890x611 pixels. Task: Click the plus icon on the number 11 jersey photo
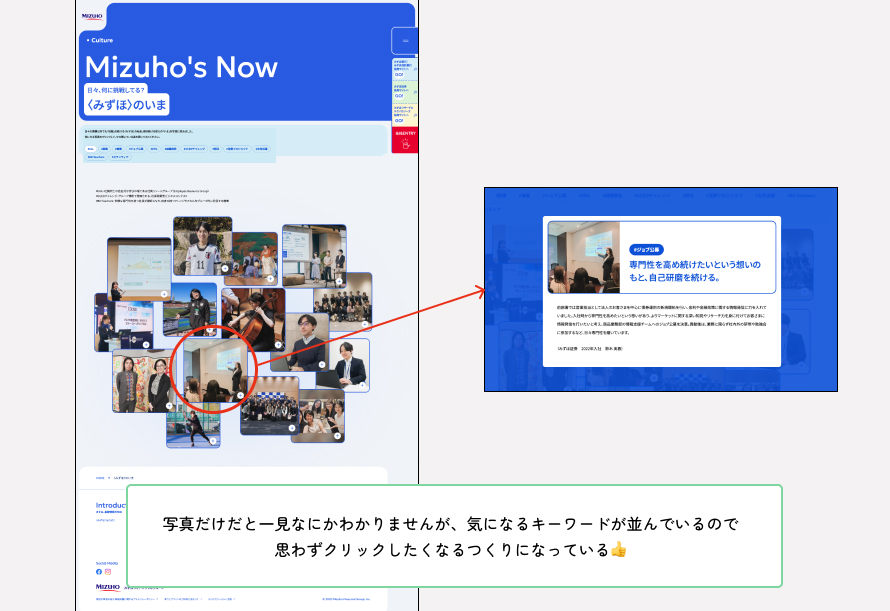(x=225, y=268)
